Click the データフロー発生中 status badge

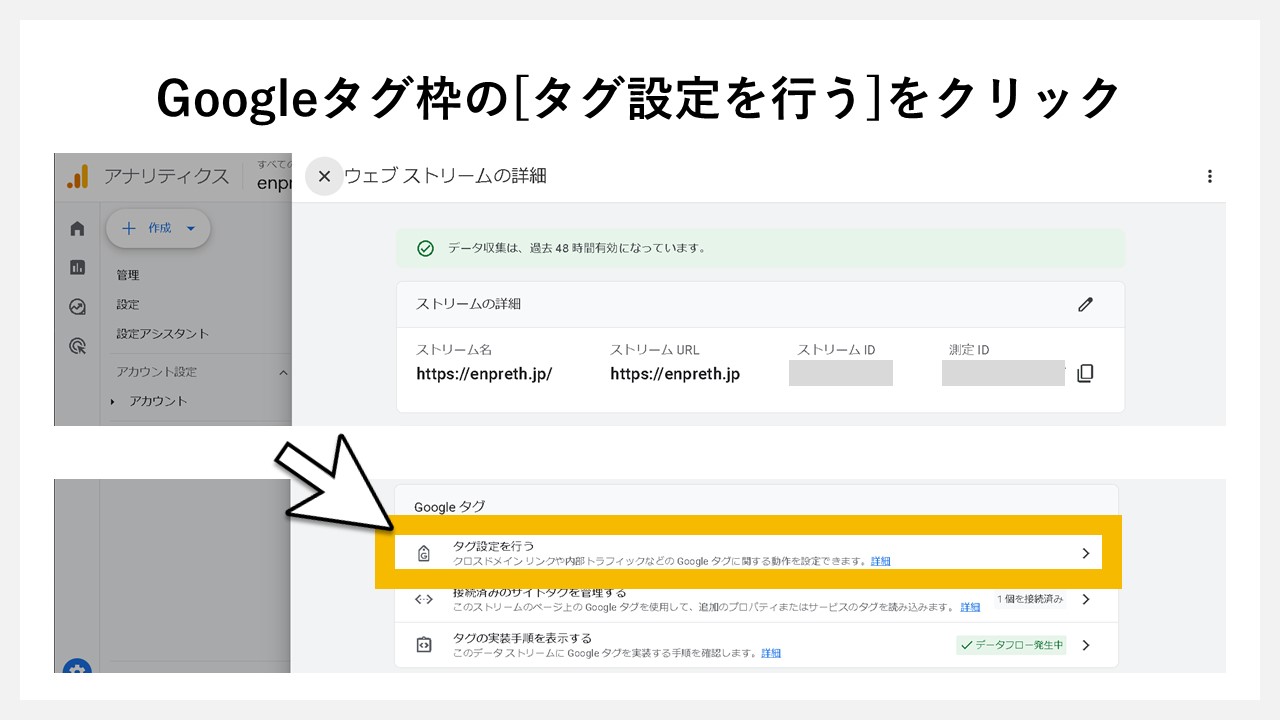(1012, 645)
